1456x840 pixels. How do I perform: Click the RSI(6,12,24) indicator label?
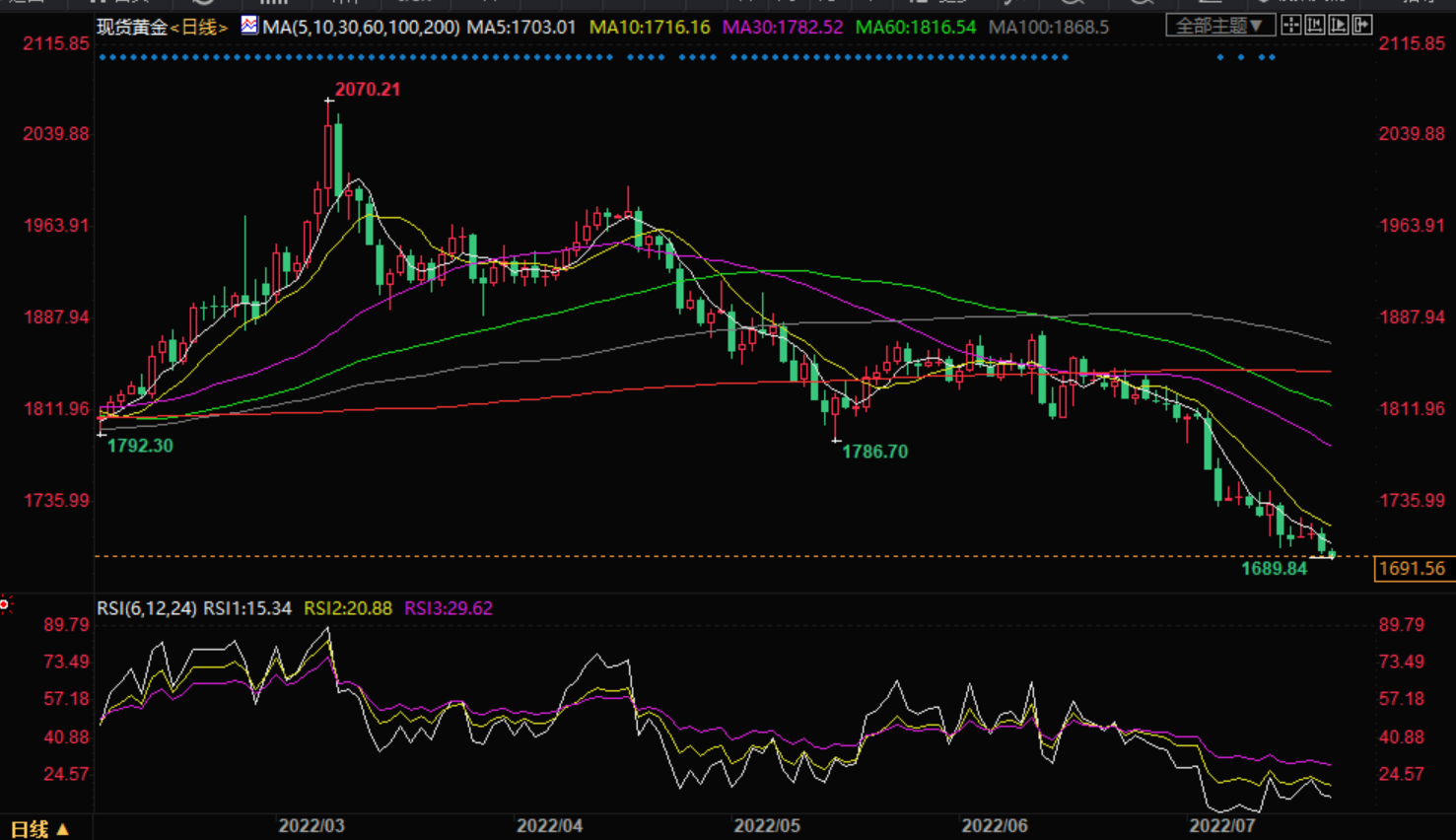[x=147, y=608]
